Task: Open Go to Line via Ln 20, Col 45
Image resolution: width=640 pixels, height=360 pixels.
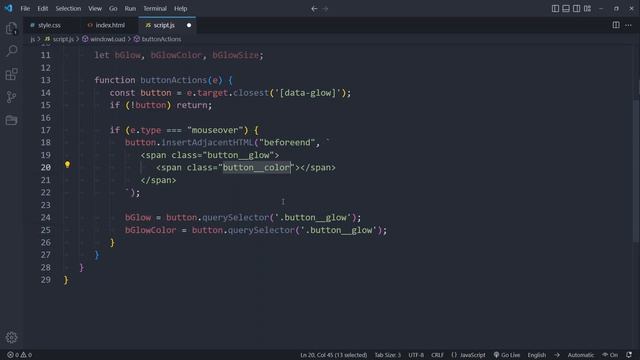Action: (x=333, y=355)
